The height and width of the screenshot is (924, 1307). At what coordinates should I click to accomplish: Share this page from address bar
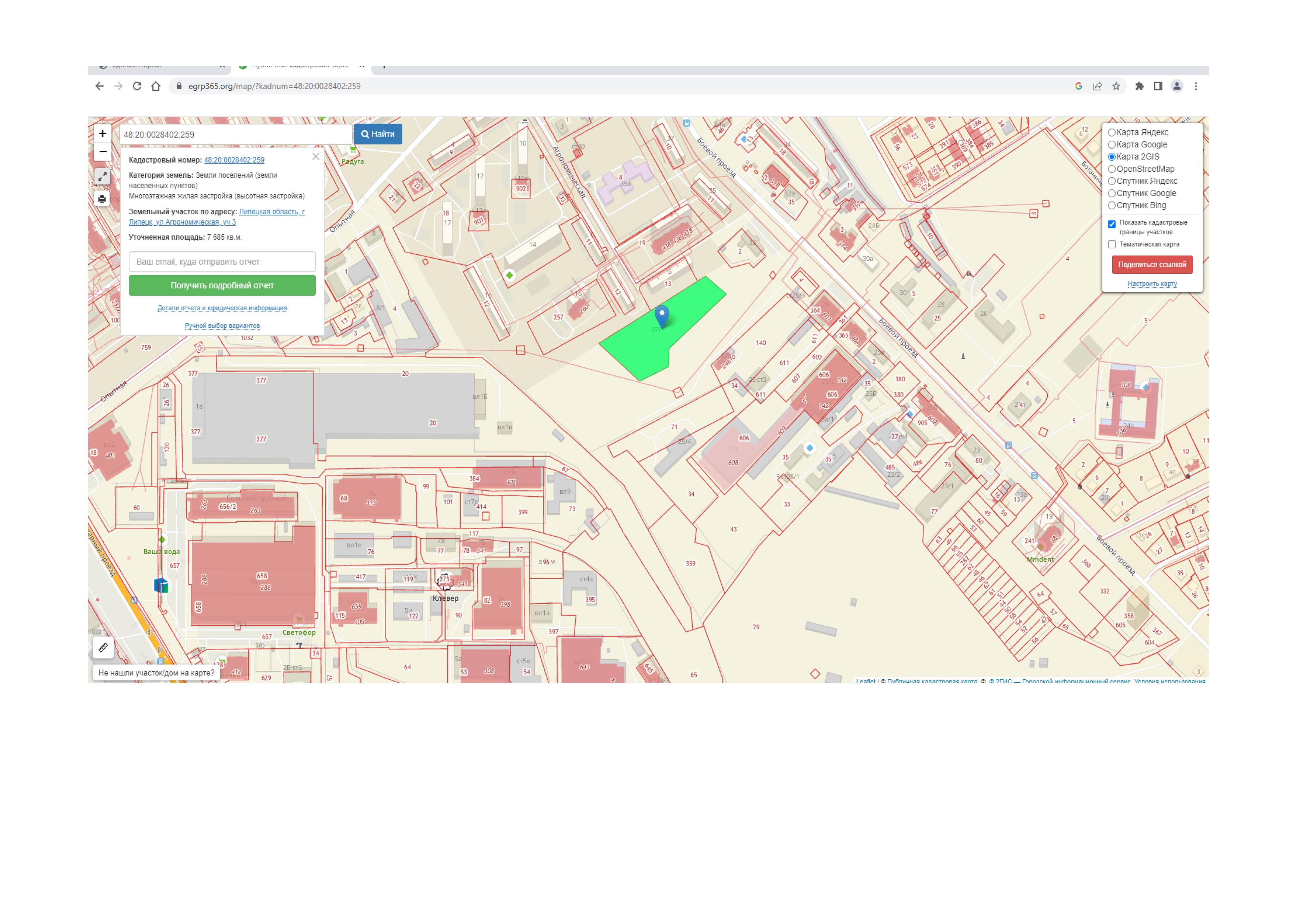tap(1098, 86)
